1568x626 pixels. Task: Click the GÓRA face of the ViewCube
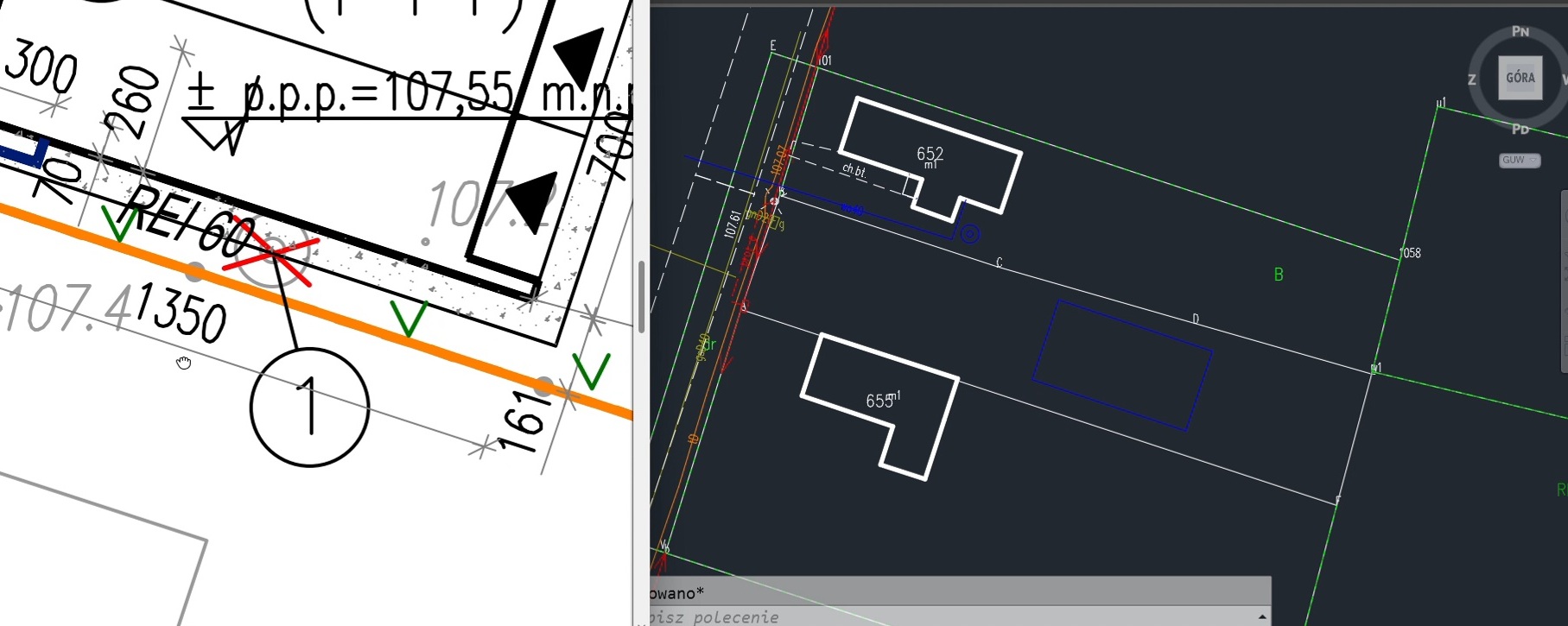point(1520,78)
